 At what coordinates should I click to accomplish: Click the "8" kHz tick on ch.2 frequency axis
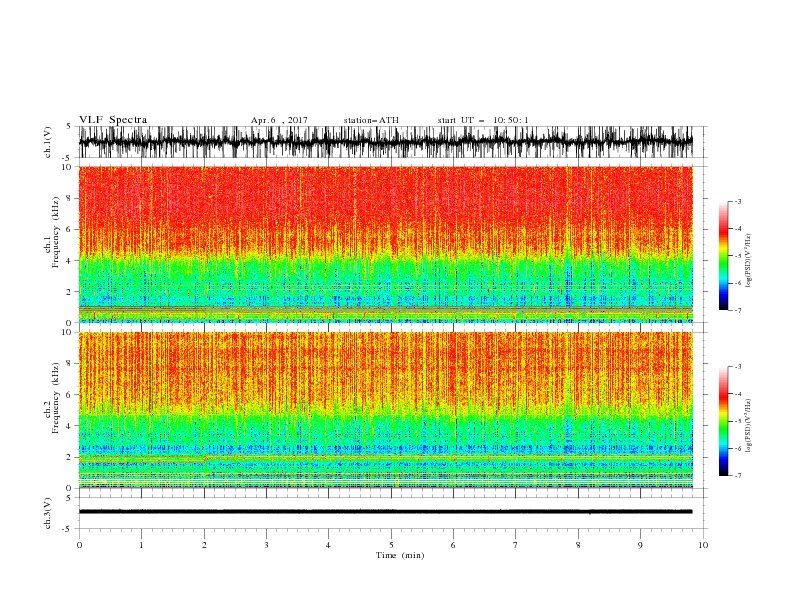71,364
